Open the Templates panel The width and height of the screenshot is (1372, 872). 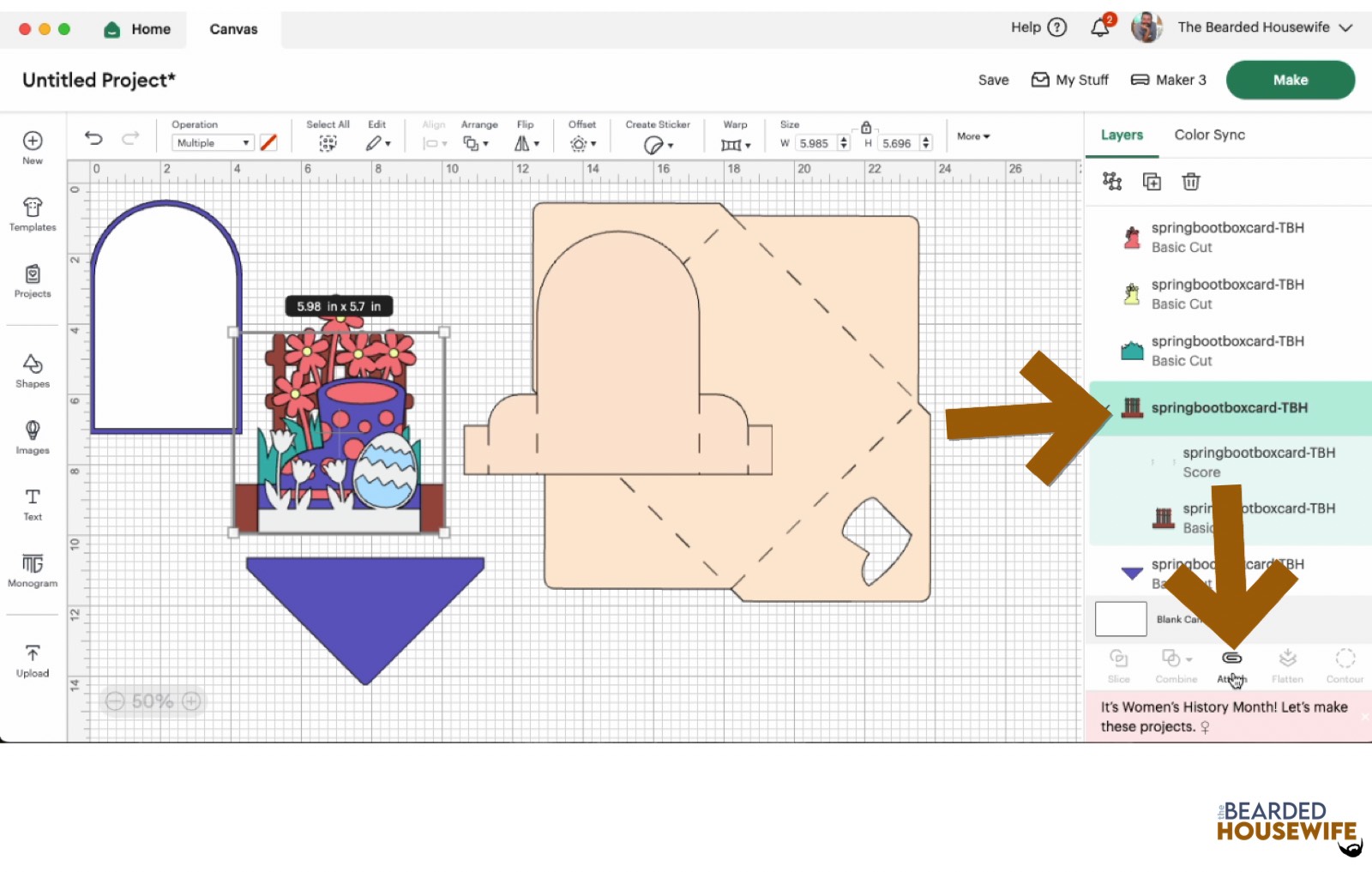pos(32,214)
